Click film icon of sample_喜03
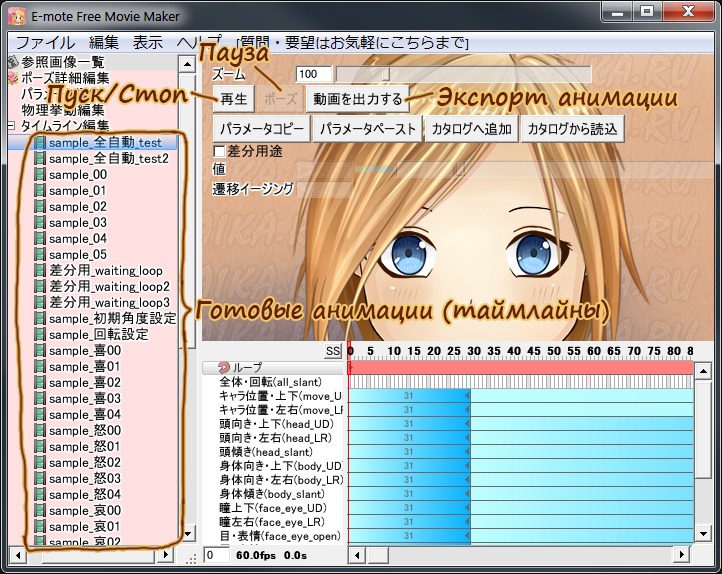Viewport: 722px width, 574px height. pyautogui.click(x=40, y=399)
